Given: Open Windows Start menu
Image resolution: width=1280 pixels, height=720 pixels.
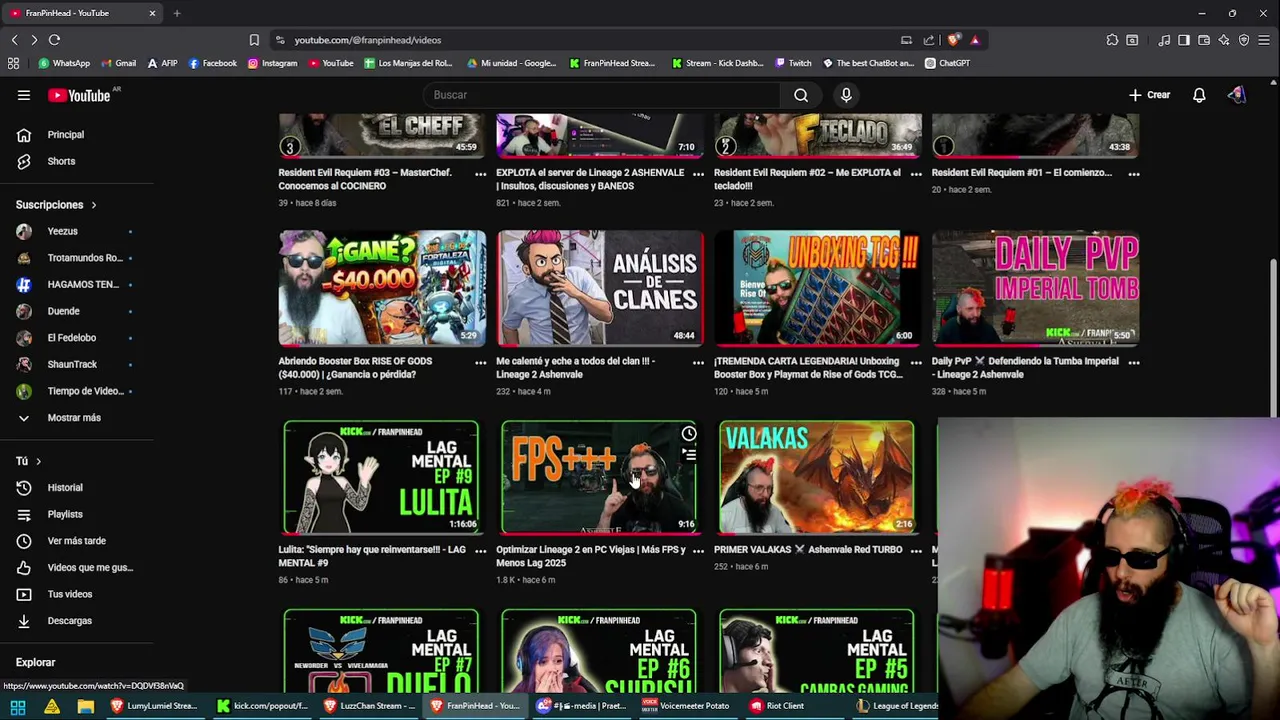Looking at the screenshot, I should tap(18, 706).
